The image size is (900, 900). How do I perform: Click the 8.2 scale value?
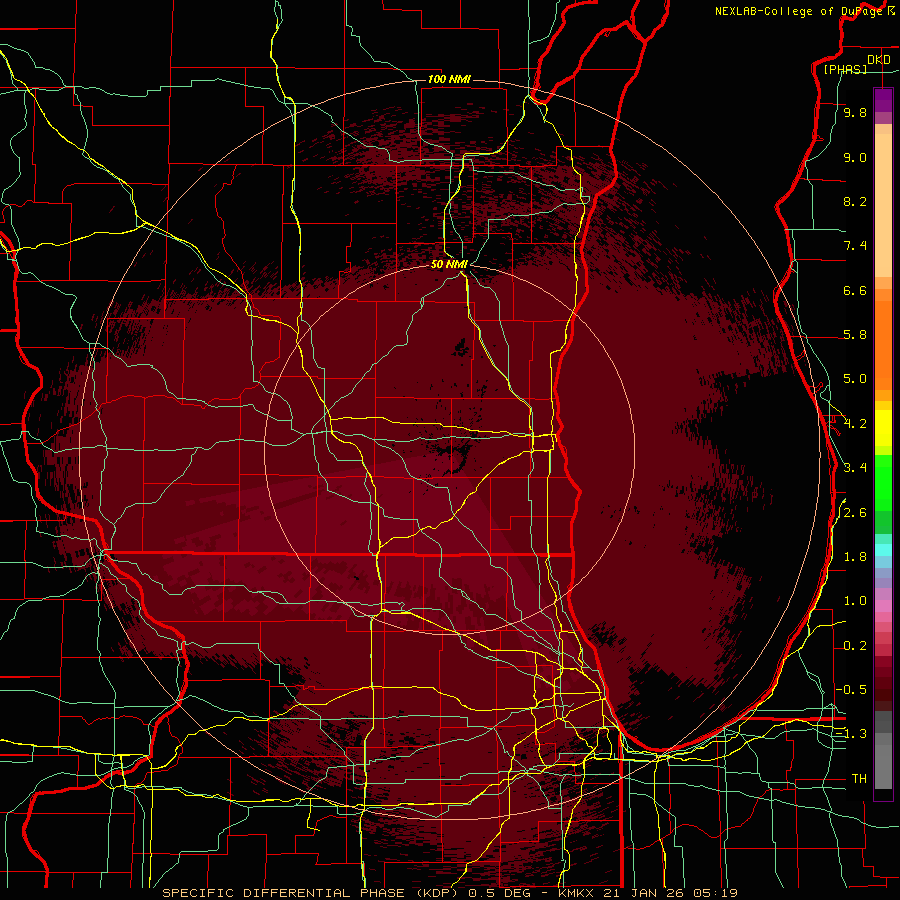click(x=855, y=201)
